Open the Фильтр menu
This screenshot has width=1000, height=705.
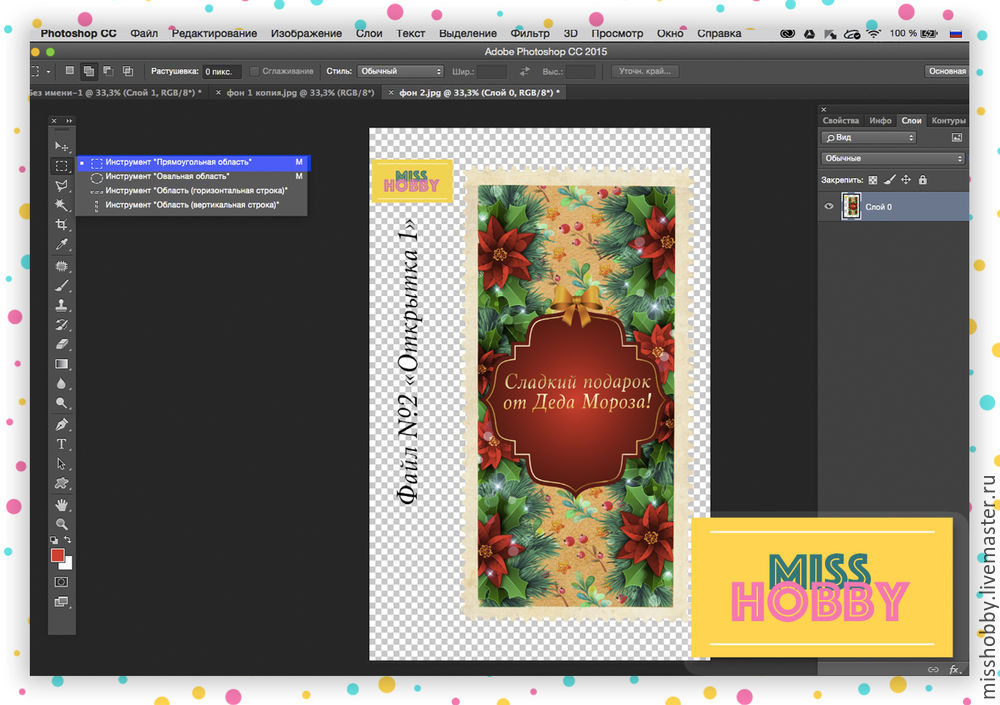click(529, 33)
